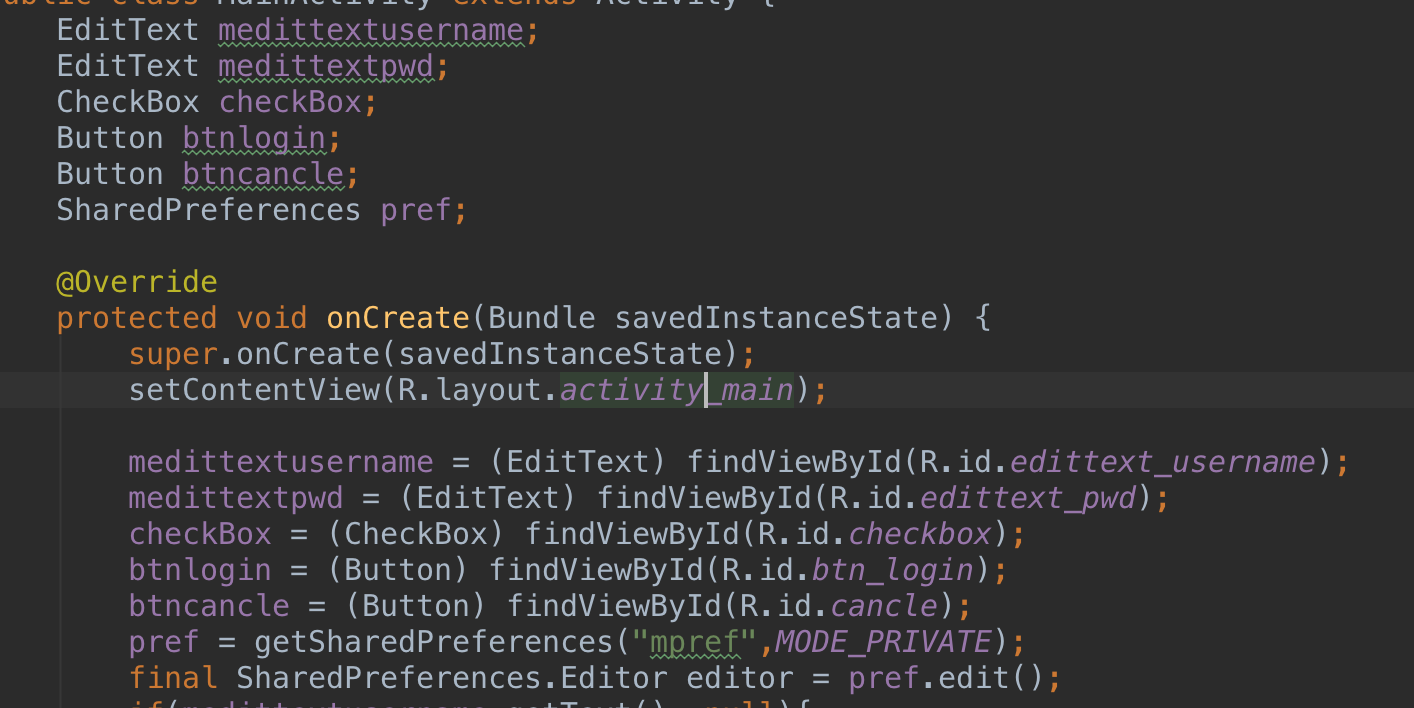Click edittext_pwd resource id

coord(1029,498)
